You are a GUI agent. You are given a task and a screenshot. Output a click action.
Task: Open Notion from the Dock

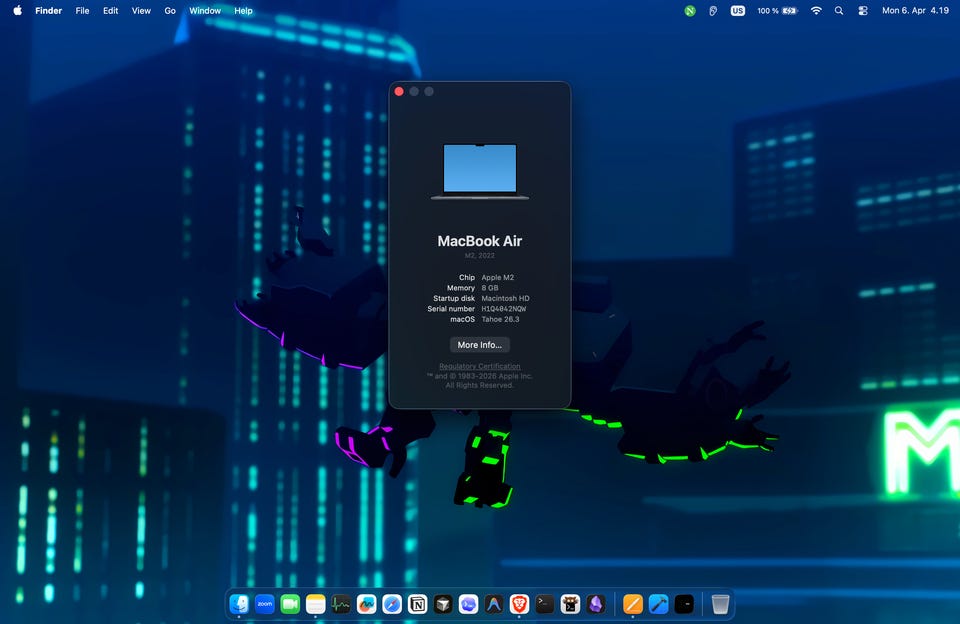point(418,604)
